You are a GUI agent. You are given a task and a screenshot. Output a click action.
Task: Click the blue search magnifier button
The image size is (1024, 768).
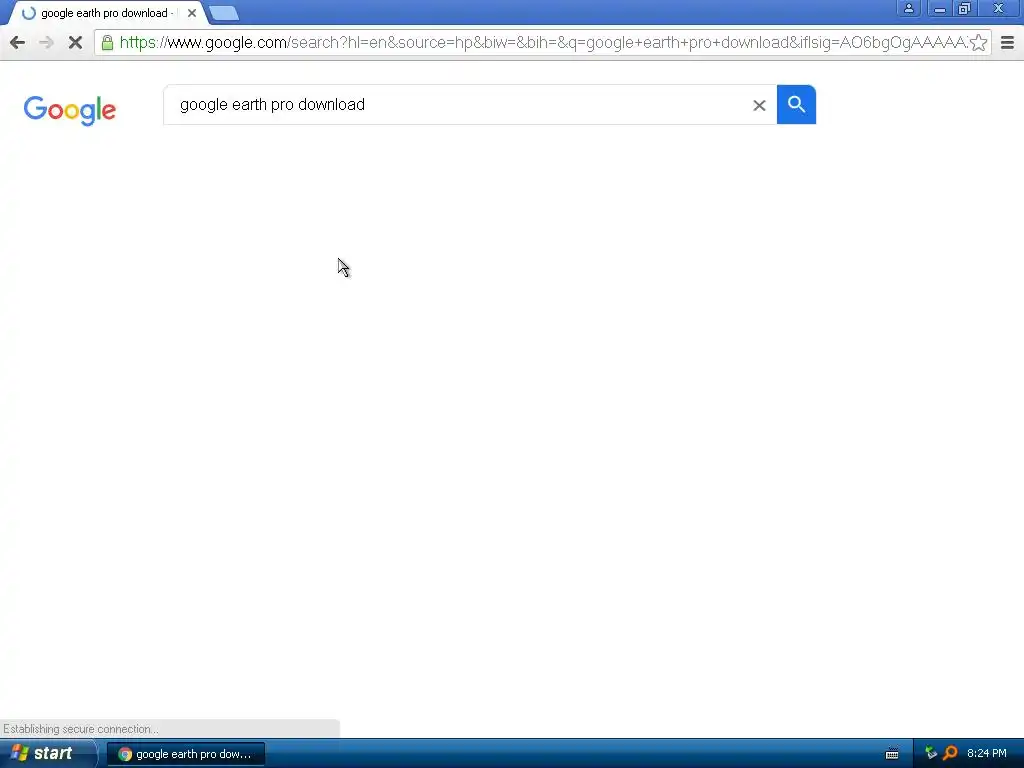coord(796,104)
